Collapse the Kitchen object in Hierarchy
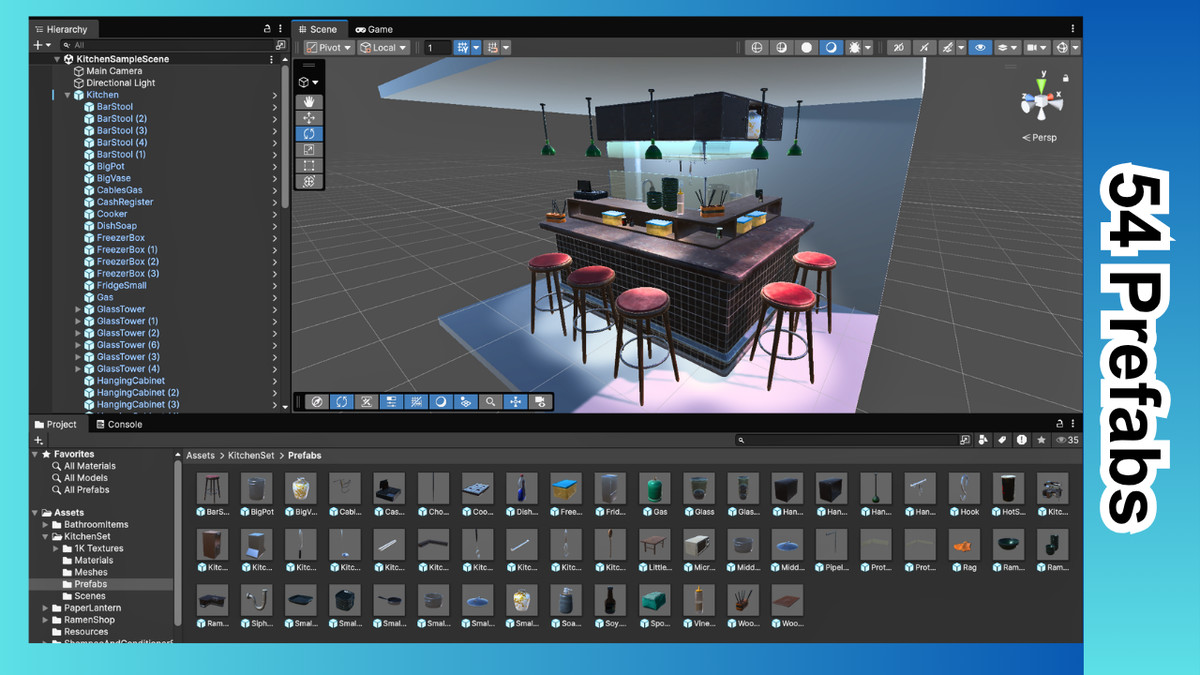The width and height of the screenshot is (1200, 675). pos(67,95)
